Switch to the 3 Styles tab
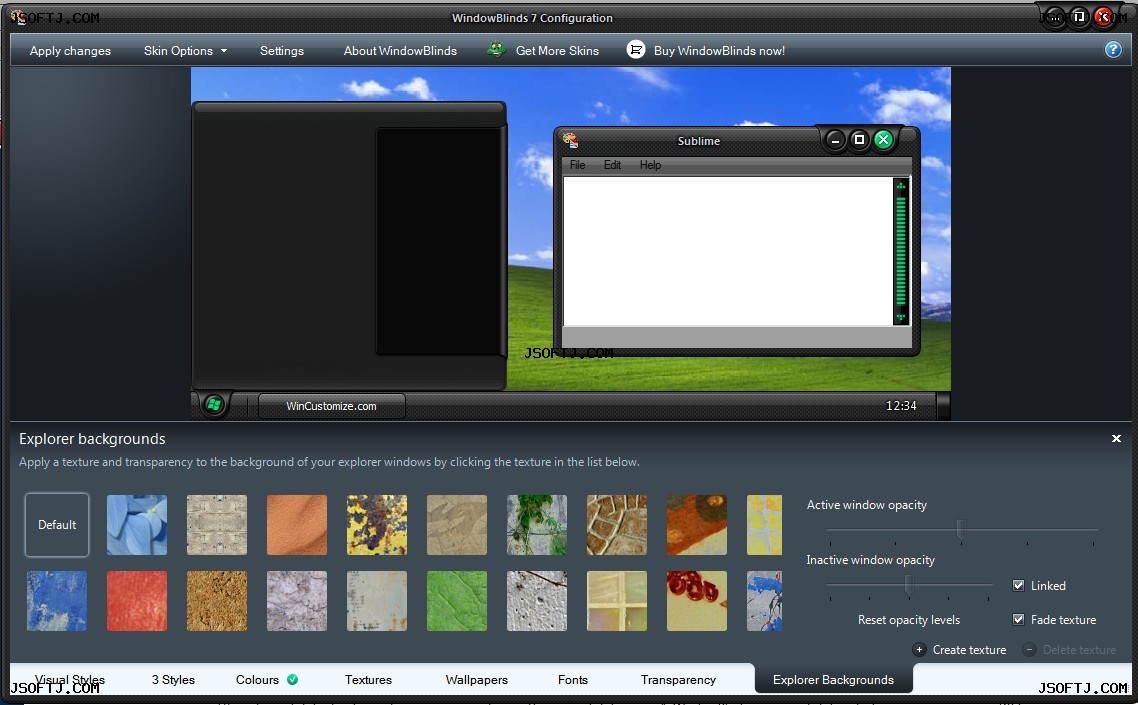The height and width of the screenshot is (705, 1138). pos(173,680)
